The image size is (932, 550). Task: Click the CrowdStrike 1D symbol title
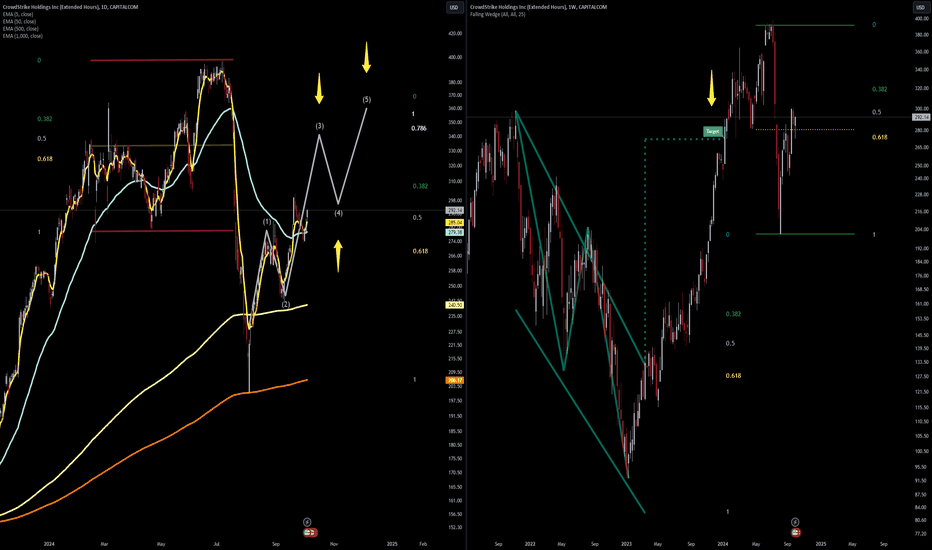click(x=70, y=7)
